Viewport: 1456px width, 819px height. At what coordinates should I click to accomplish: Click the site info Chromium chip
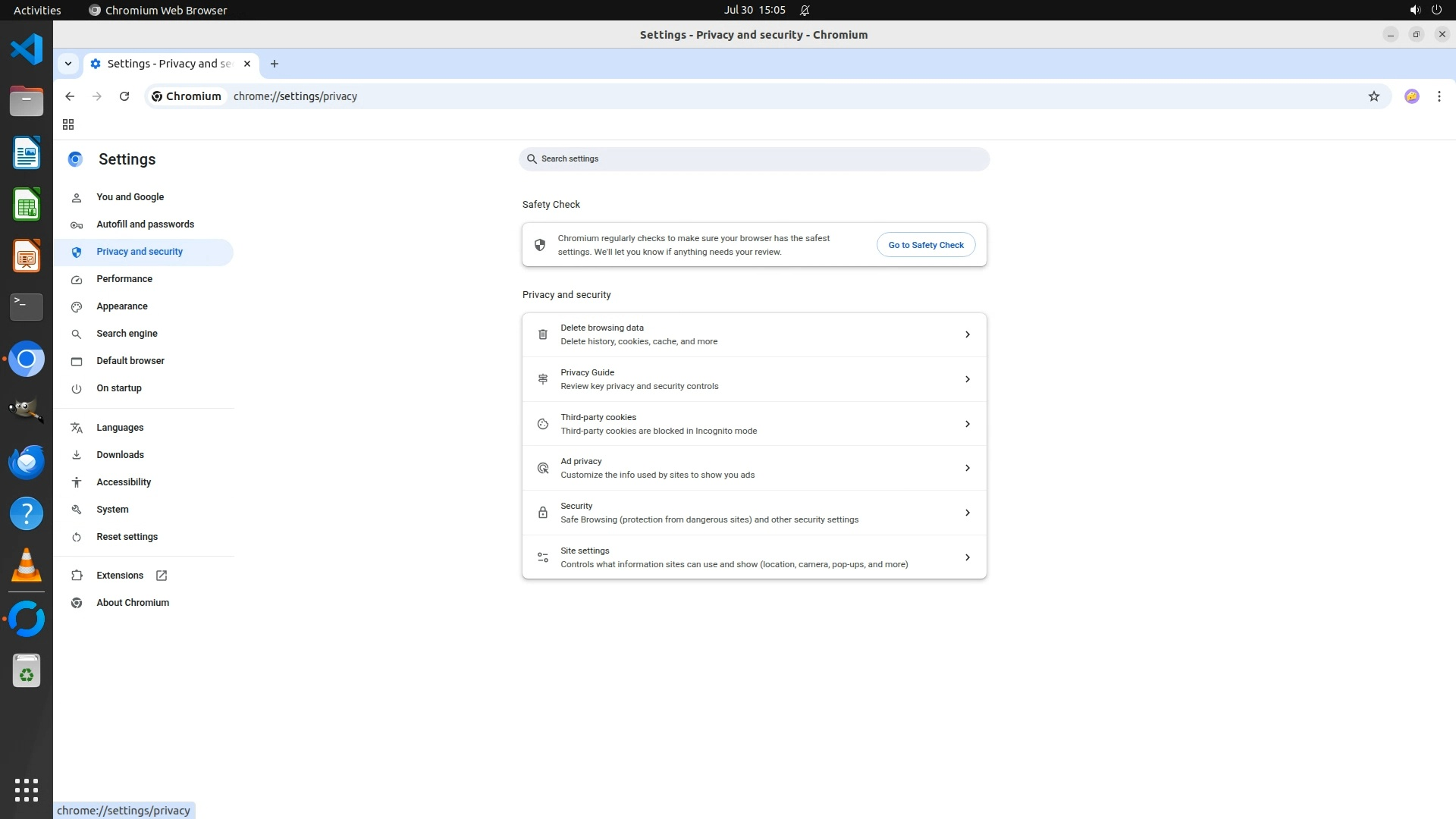(x=187, y=96)
